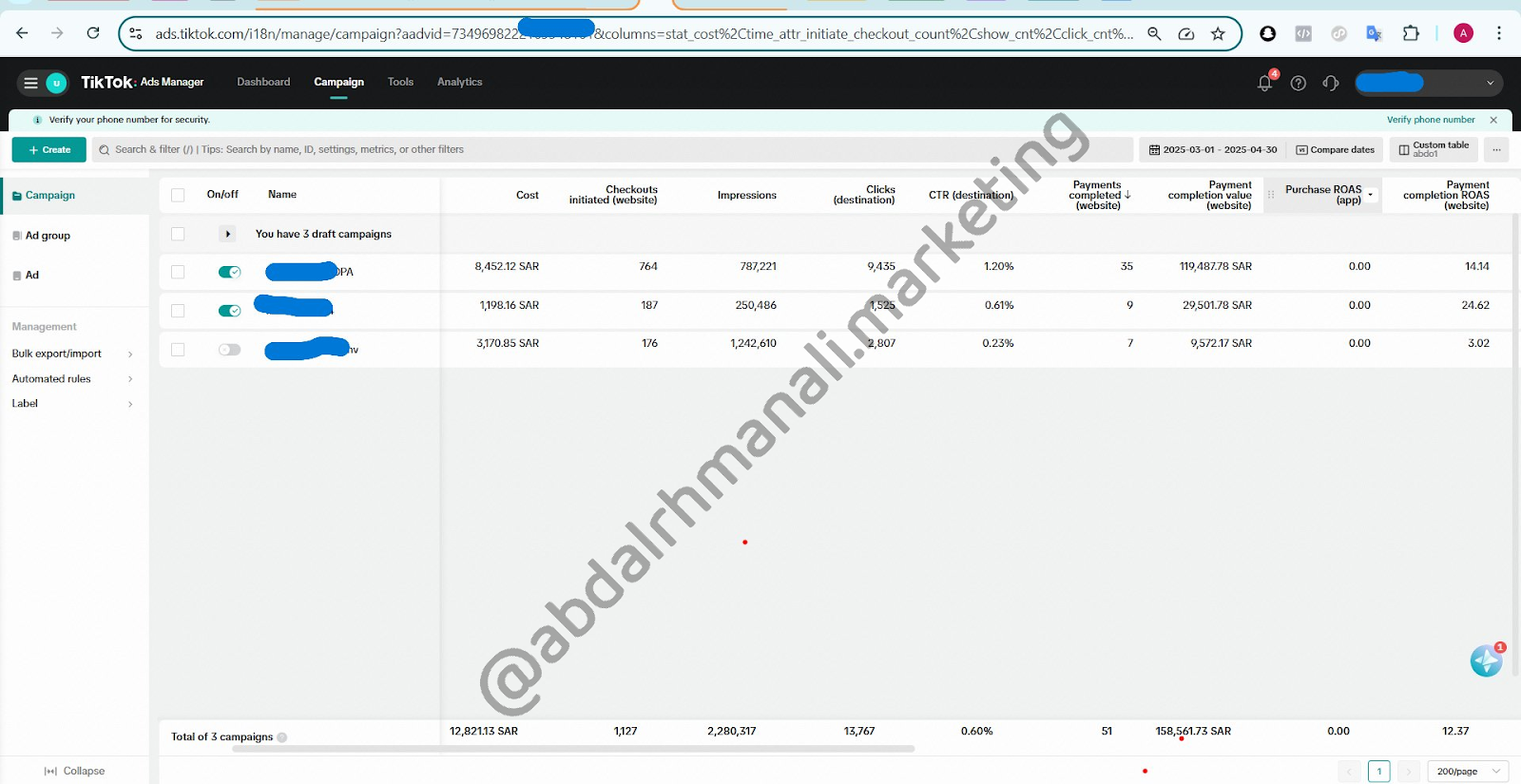Select Ad group in sidebar
The width and height of the screenshot is (1521, 784).
(x=48, y=236)
